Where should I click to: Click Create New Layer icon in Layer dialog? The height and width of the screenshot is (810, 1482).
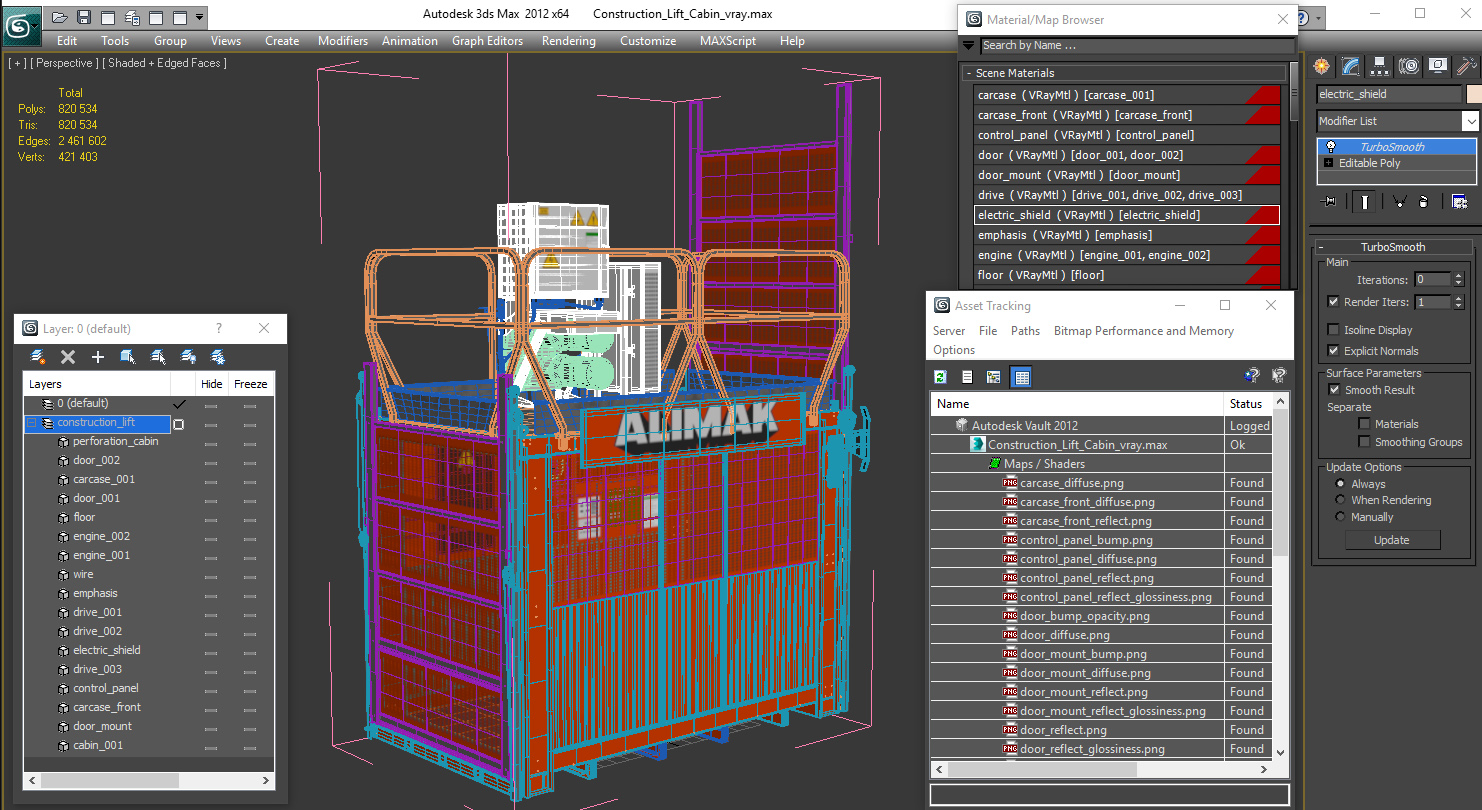38,357
